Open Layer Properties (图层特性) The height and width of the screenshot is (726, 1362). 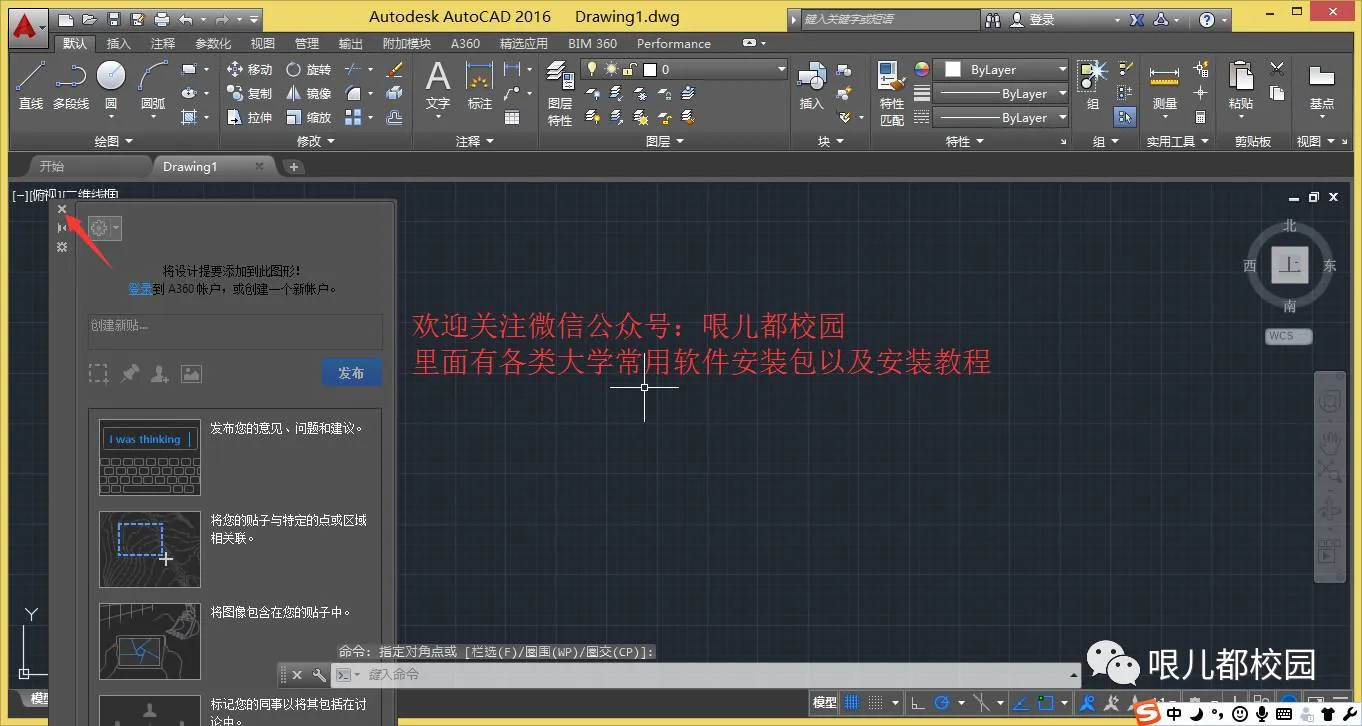click(560, 93)
